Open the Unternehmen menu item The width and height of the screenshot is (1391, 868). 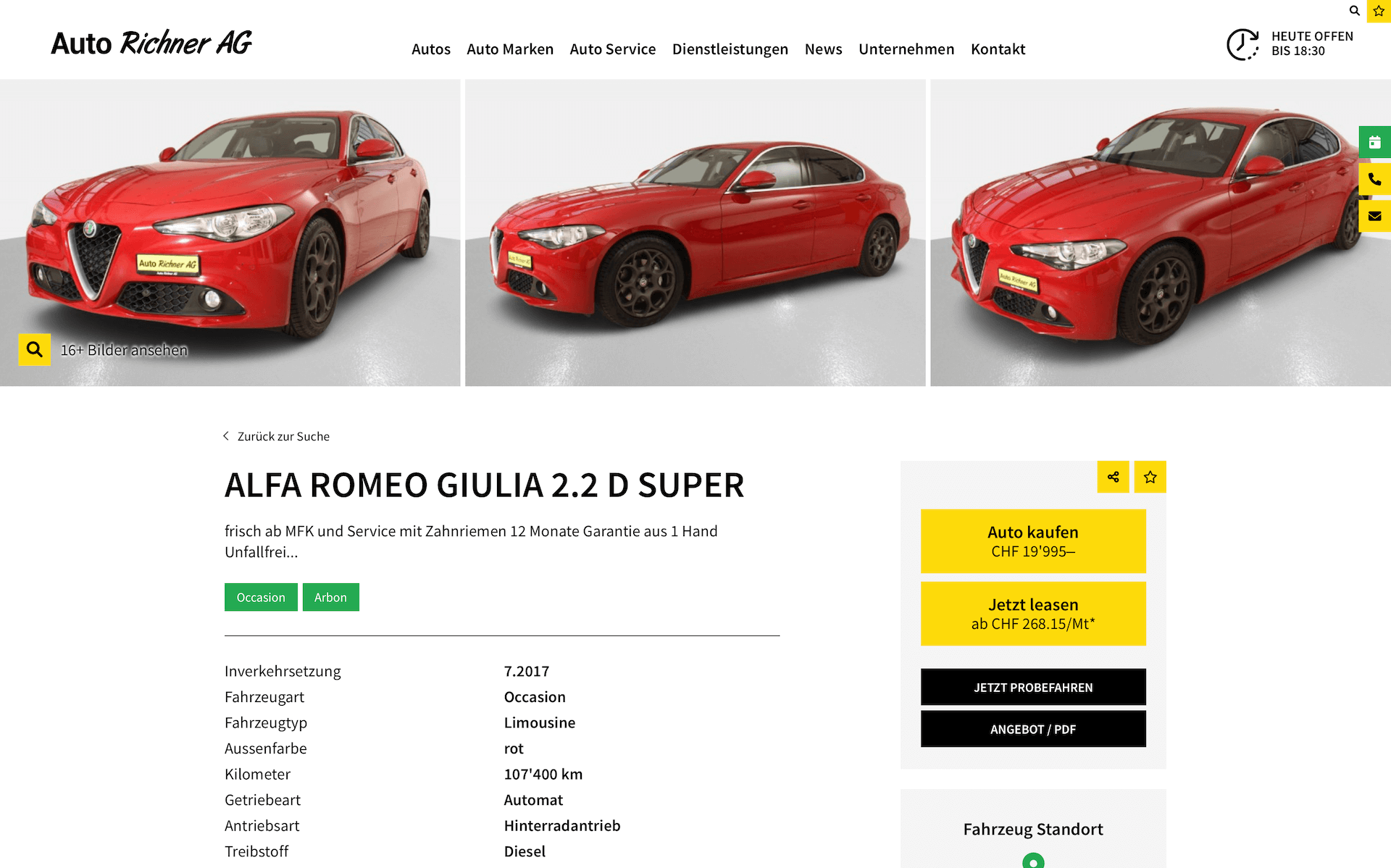(906, 49)
